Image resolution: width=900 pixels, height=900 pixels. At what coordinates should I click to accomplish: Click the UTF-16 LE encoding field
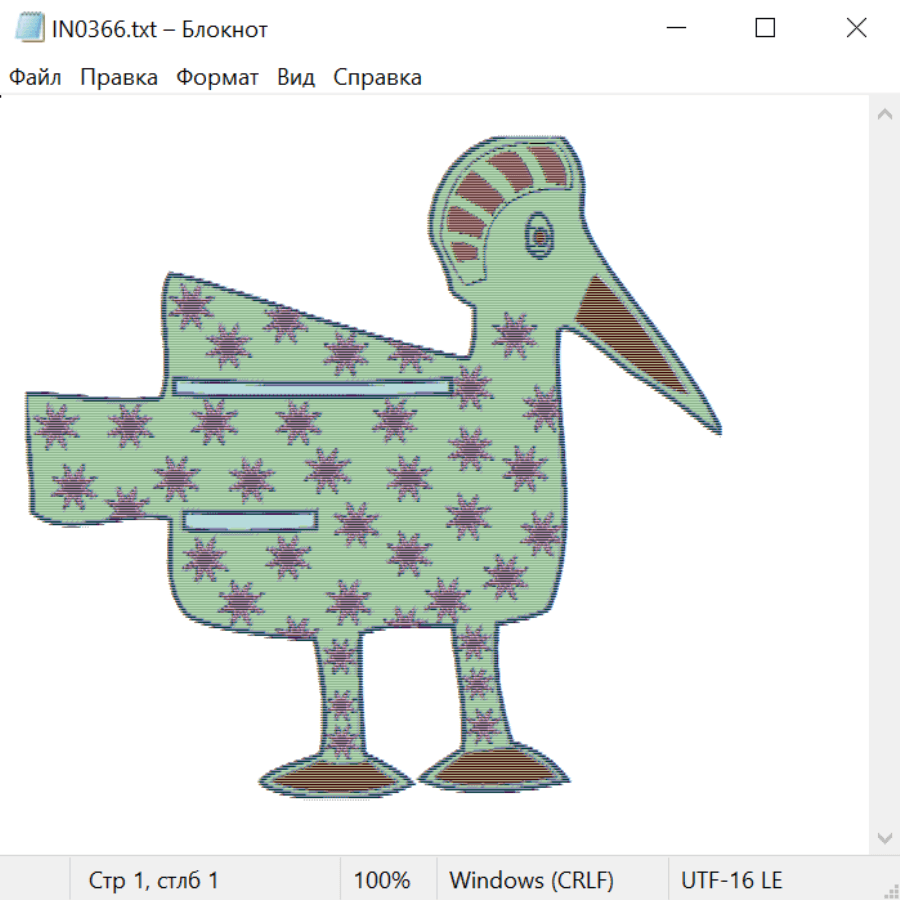point(731,880)
